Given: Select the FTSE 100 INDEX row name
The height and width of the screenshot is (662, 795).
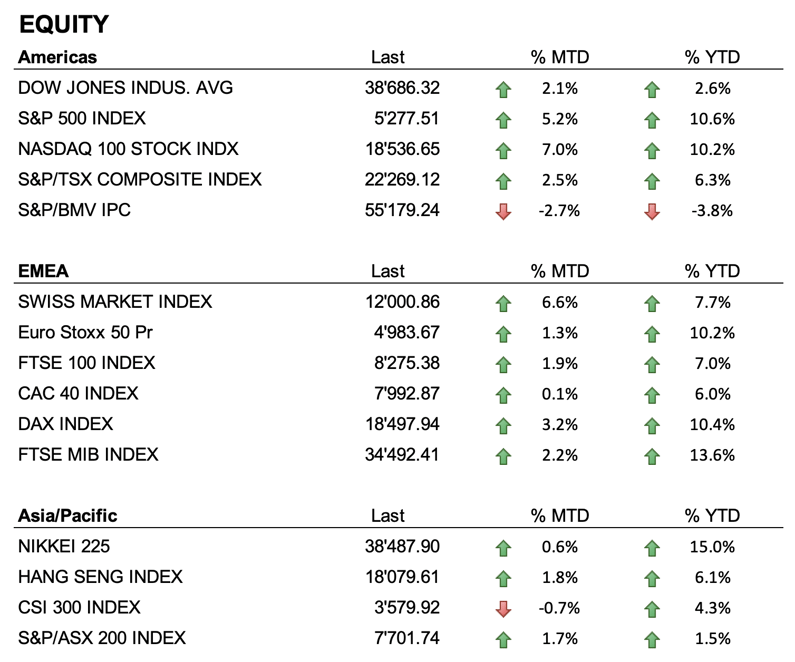Looking at the screenshot, I should (x=87, y=362).
